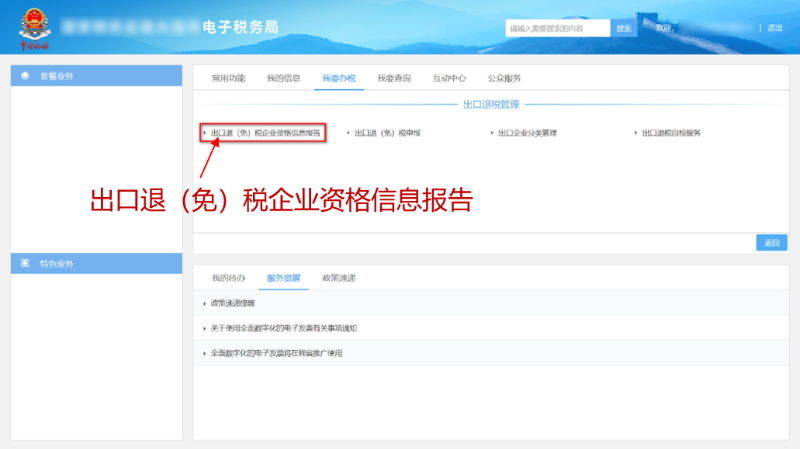800x449 pixels.
Task: Click arrow bullet before 出口退税自检服务
Action: [635, 132]
